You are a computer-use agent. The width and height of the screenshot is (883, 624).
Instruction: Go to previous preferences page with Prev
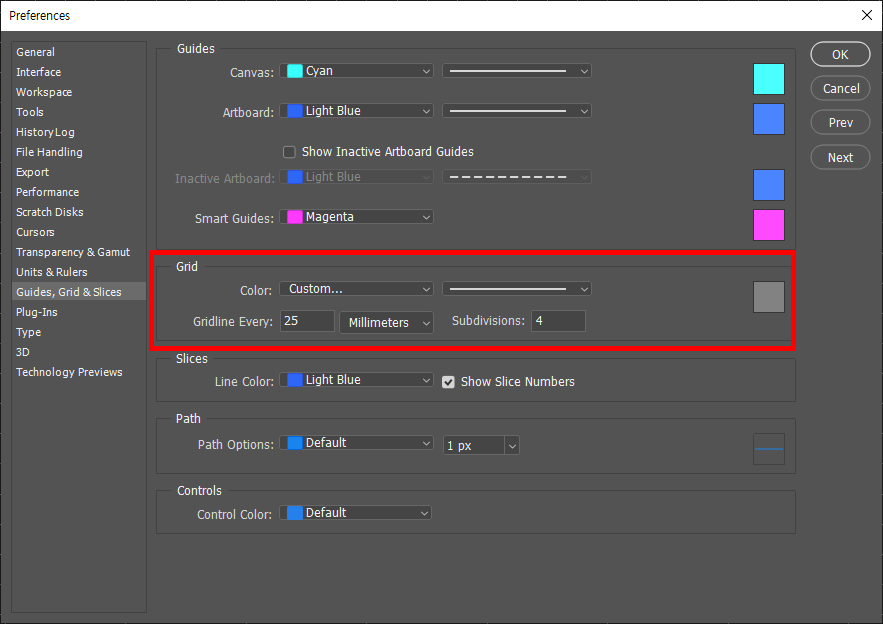(x=840, y=122)
